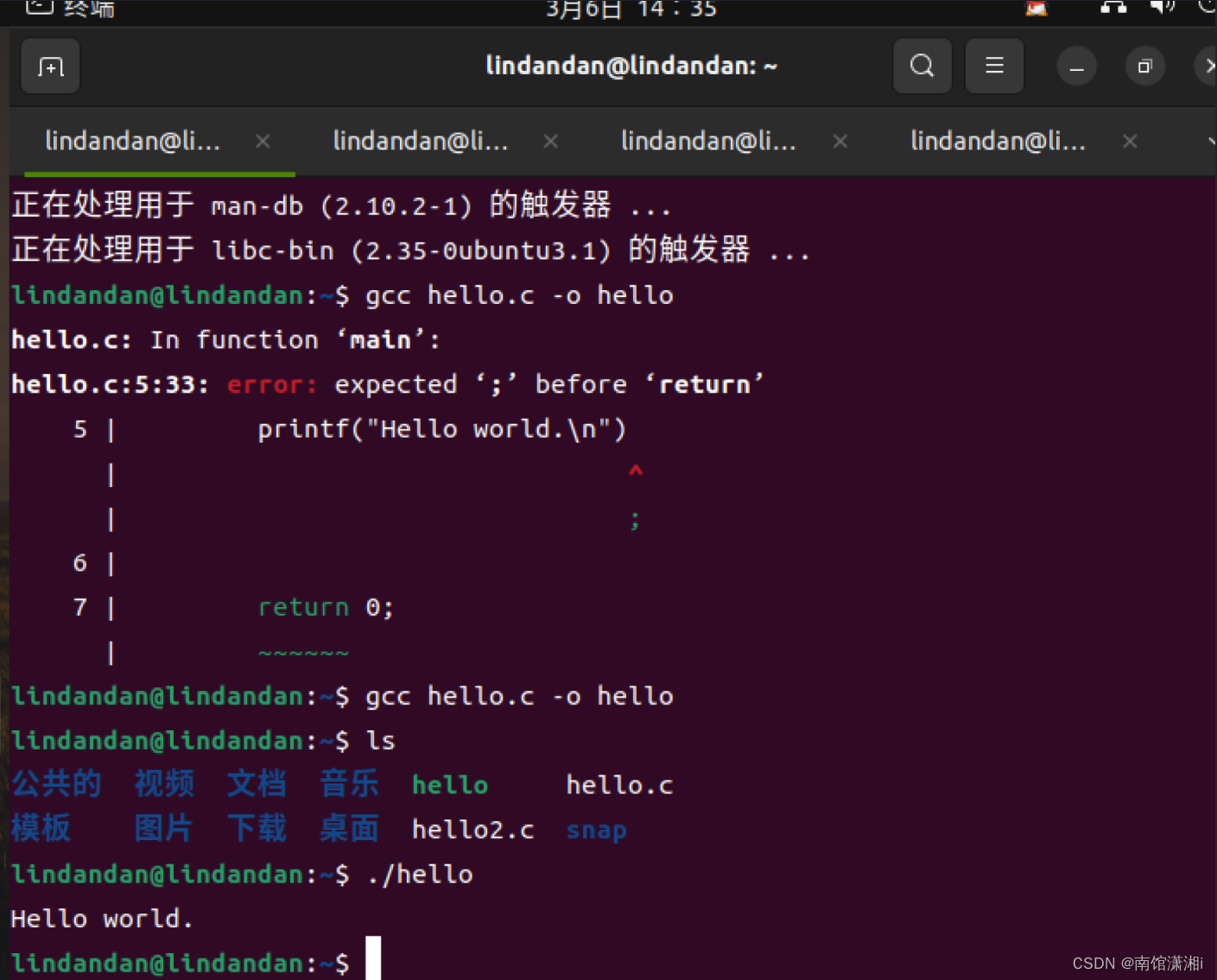Click the window title lindandan@lindandan: ~

click(x=631, y=66)
